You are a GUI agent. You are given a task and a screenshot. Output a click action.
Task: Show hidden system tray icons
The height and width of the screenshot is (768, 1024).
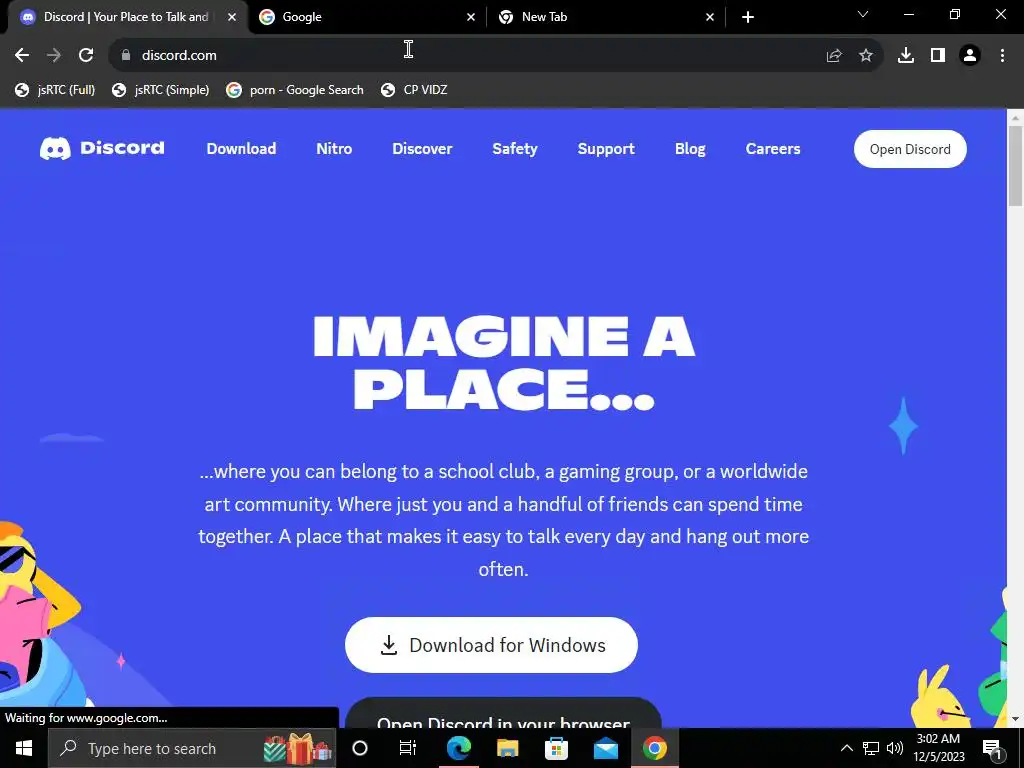(846, 748)
